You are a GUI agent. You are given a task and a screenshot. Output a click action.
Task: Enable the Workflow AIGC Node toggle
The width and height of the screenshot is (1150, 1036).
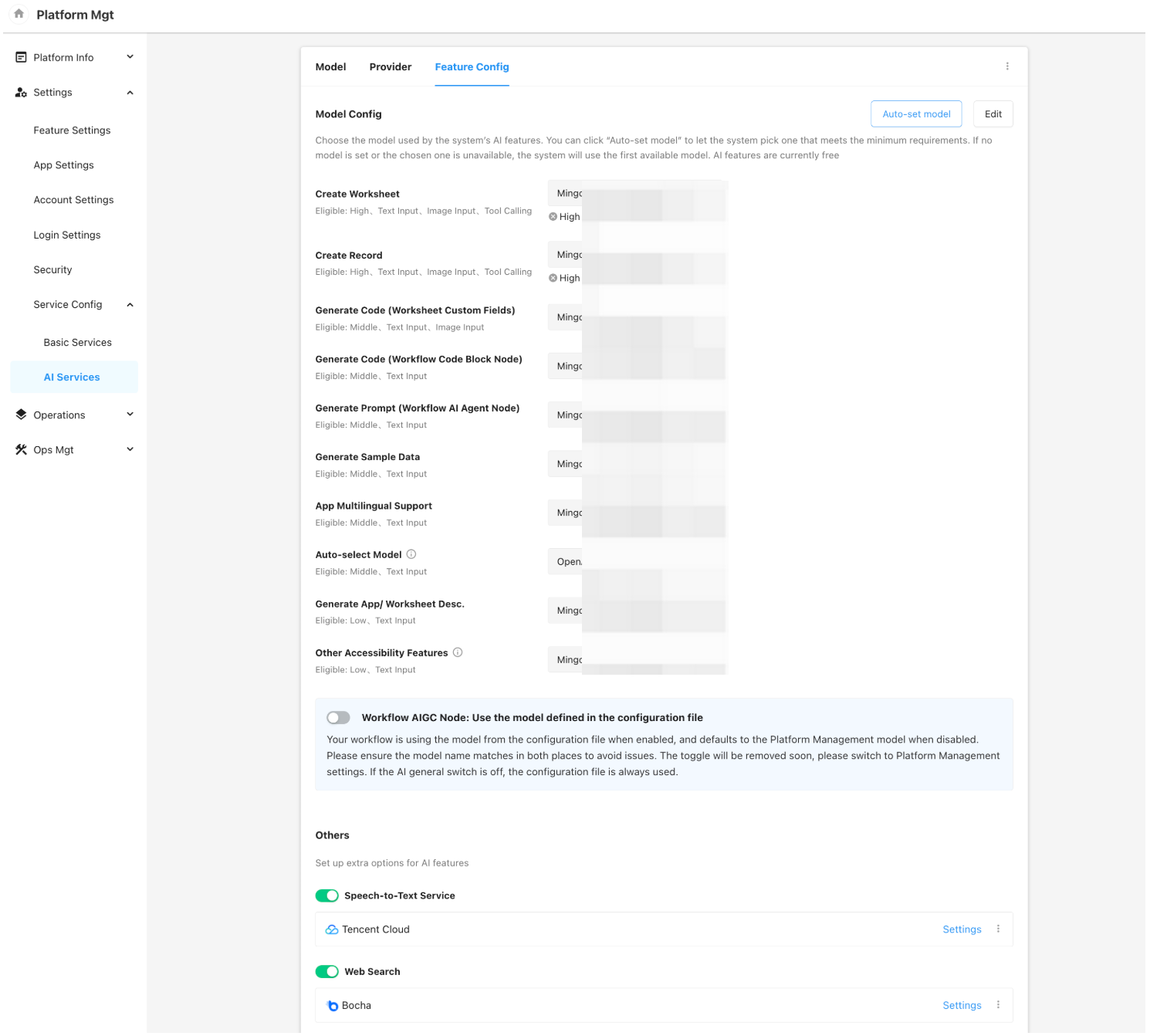(x=338, y=718)
